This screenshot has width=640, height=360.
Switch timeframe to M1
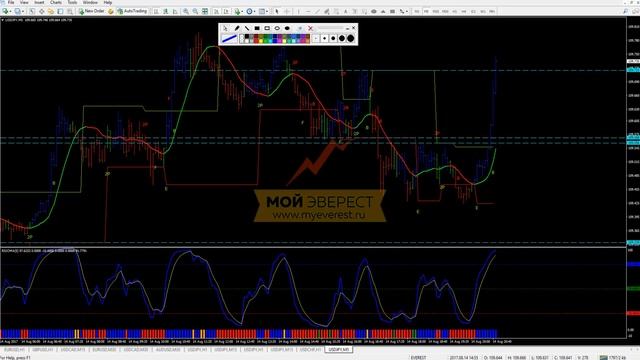coord(417,11)
